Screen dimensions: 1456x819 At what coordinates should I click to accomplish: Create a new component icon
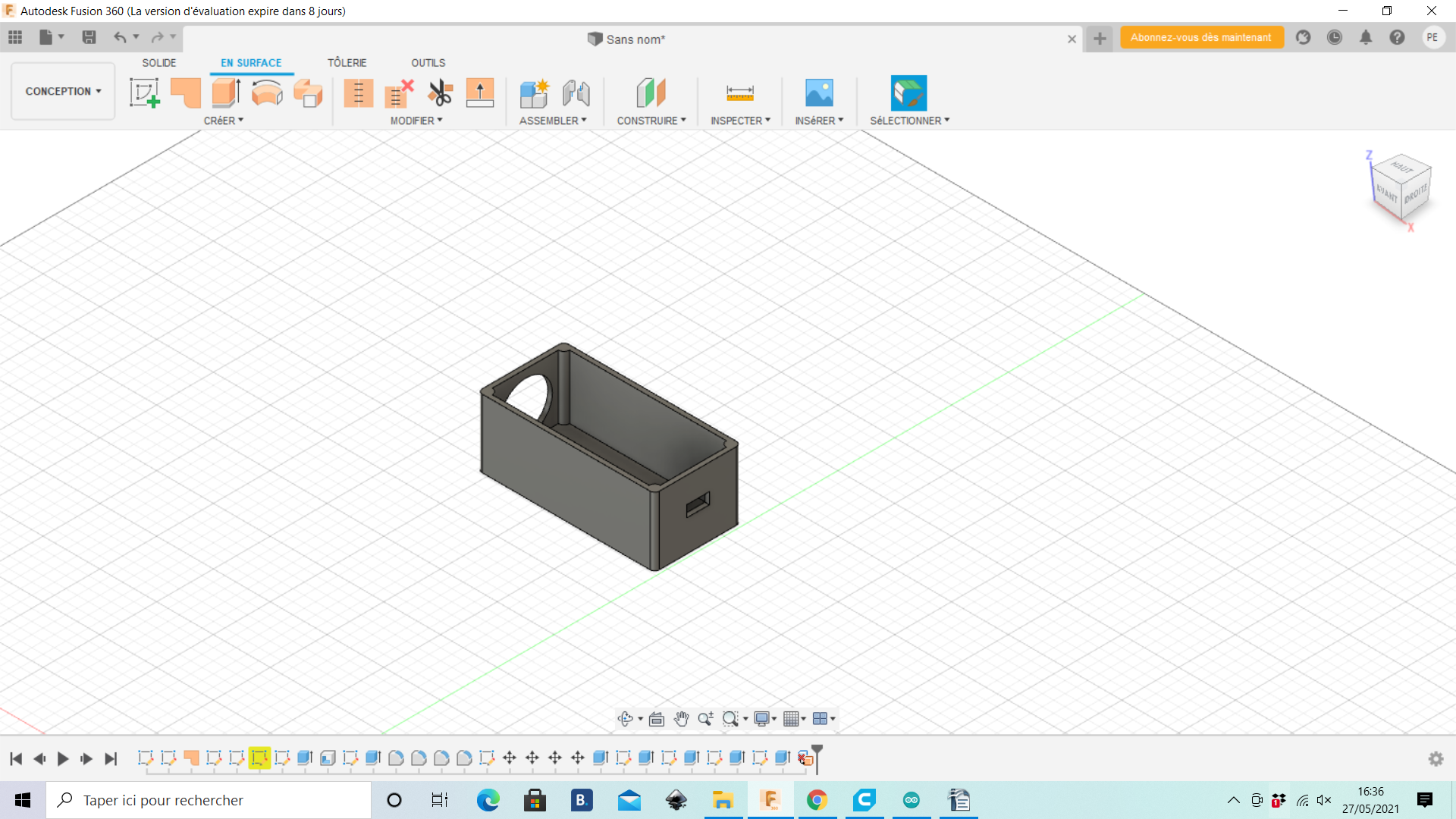(x=534, y=93)
